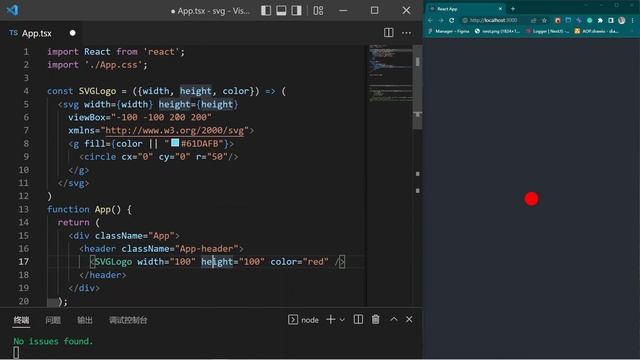Click 'No issues found.' terminal text

coord(53,341)
